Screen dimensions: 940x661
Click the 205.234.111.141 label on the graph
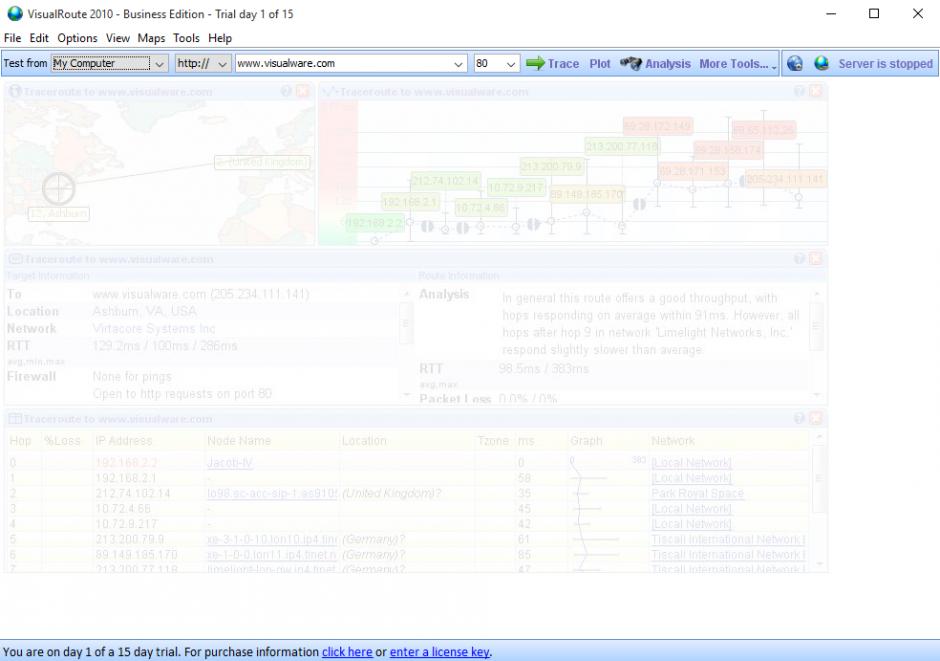point(785,179)
